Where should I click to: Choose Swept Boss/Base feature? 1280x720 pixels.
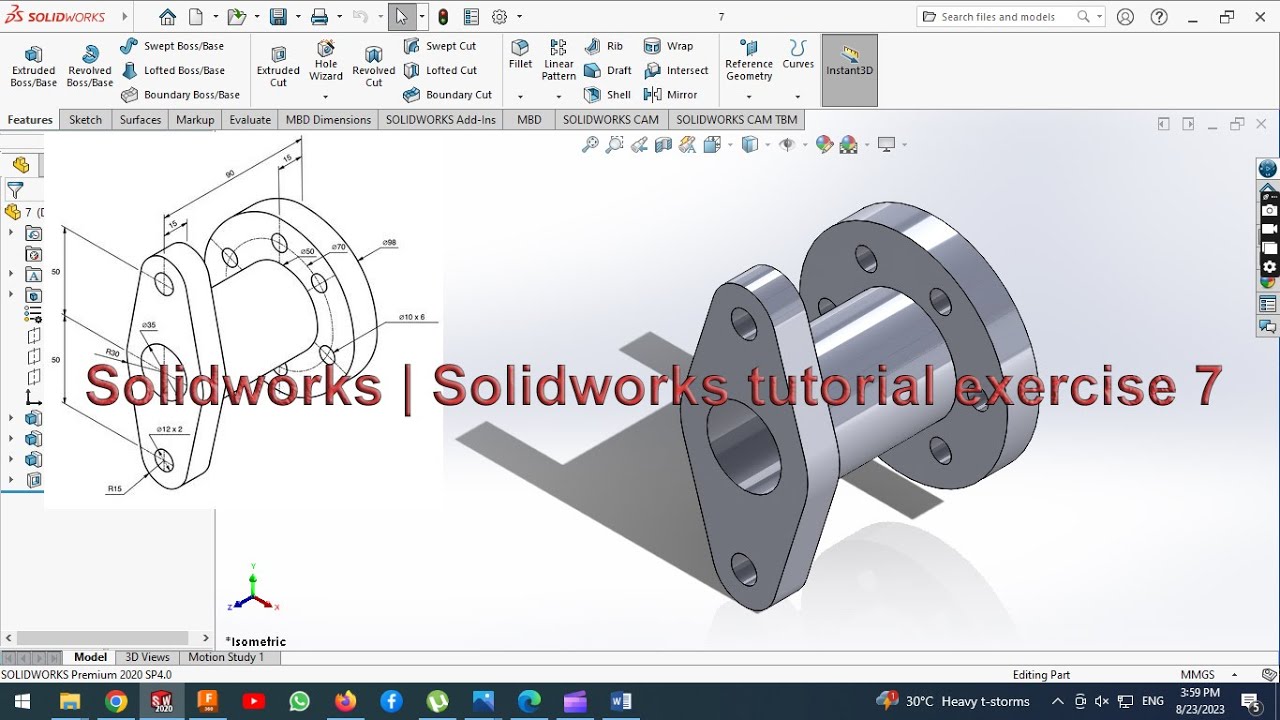pos(172,46)
